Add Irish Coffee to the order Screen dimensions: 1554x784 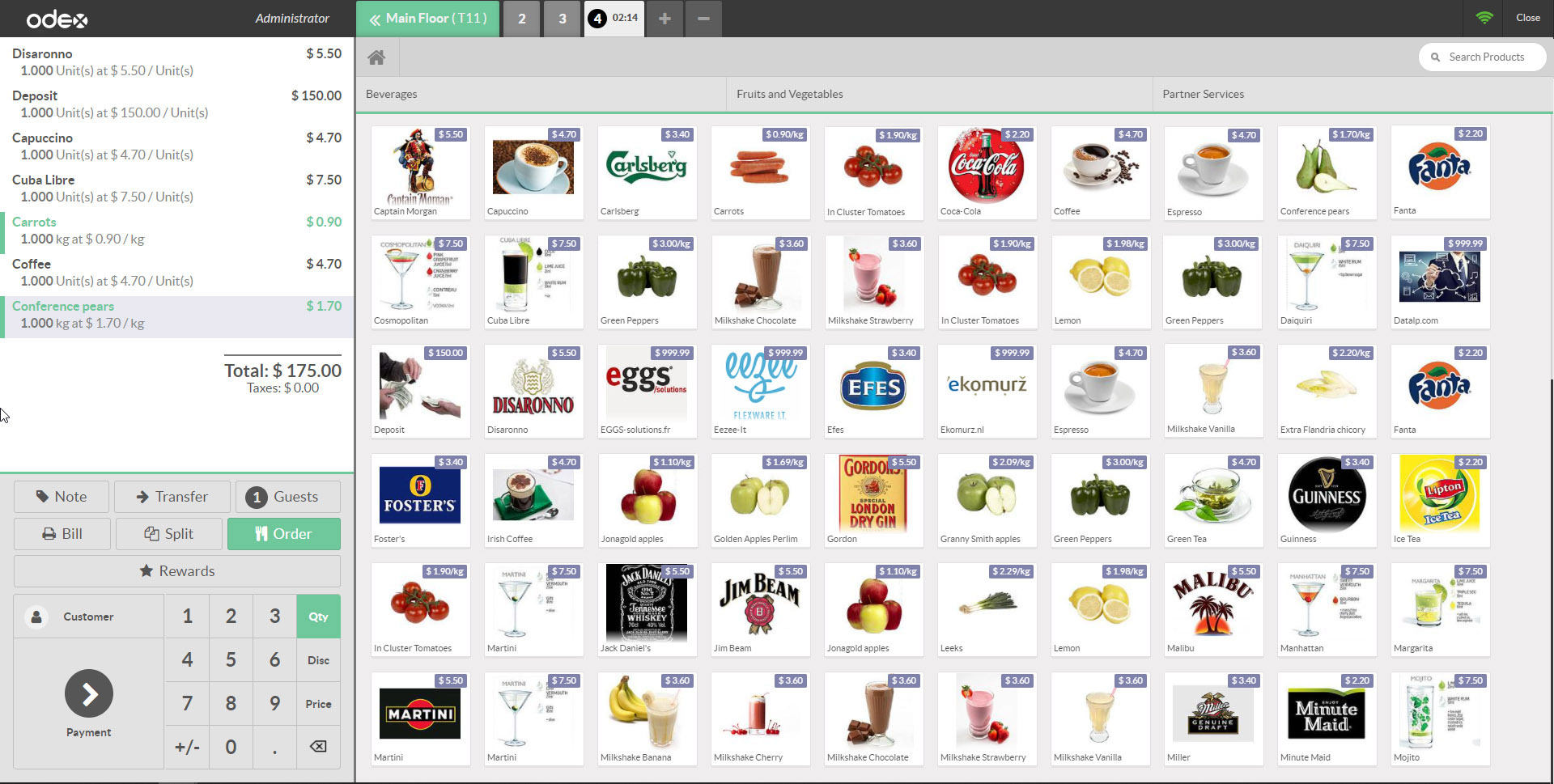tap(533, 500)
